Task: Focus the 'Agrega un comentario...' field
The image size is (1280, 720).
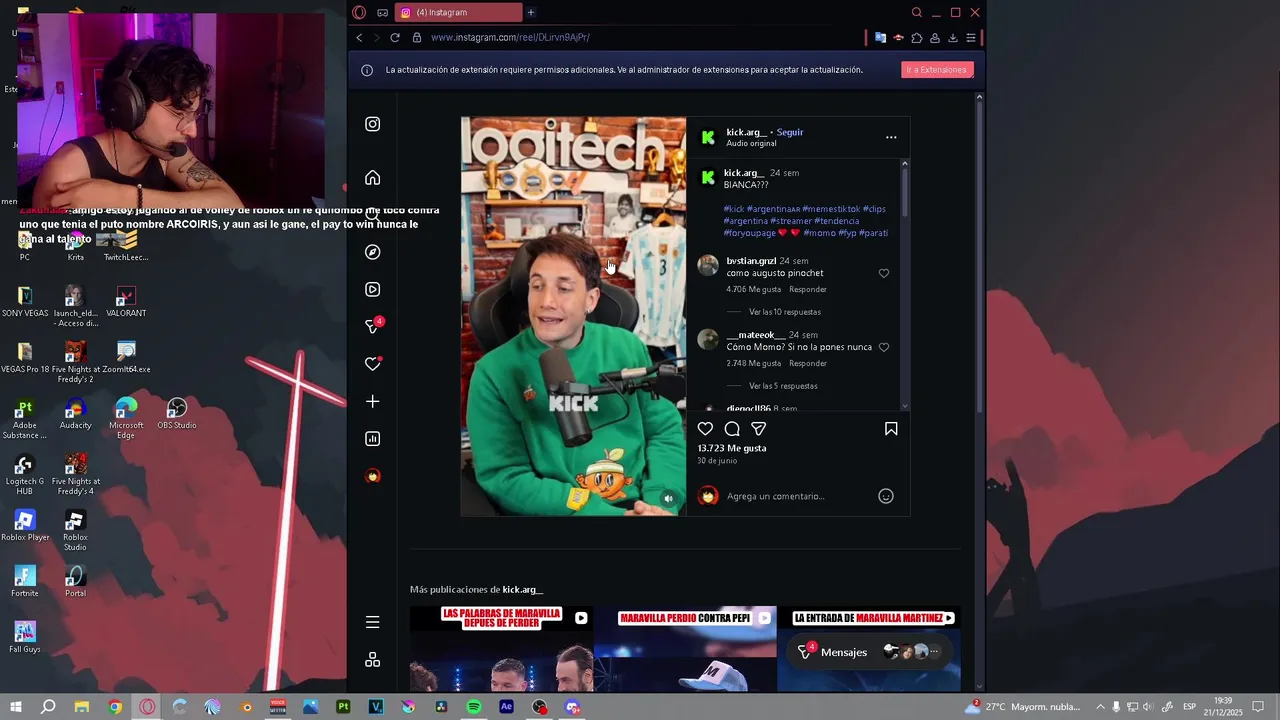Action: click(x=798, y=496)
